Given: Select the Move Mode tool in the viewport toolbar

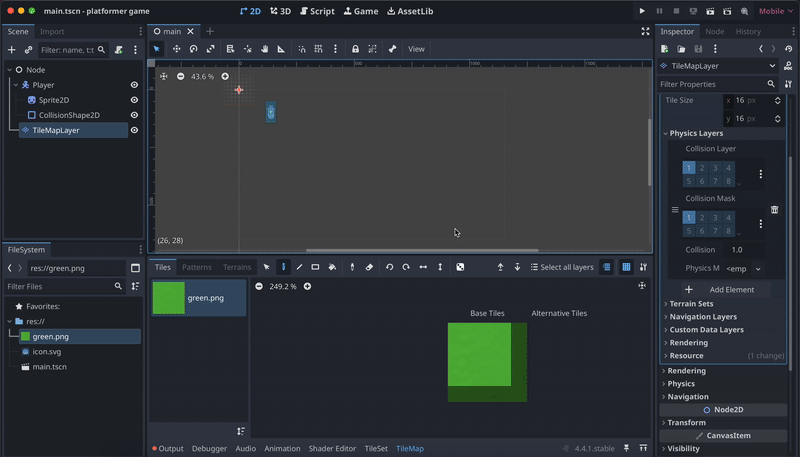Looking at the screenshot, I should click(176, 49).
